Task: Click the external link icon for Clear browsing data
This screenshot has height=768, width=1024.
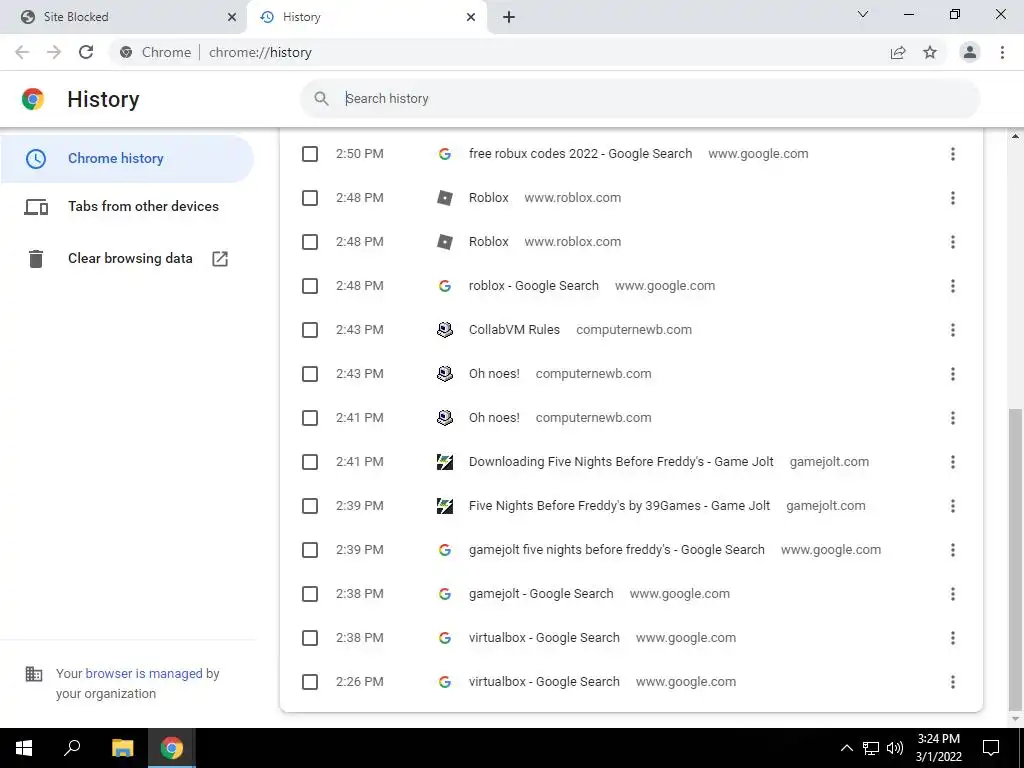Action: point(220,259)
